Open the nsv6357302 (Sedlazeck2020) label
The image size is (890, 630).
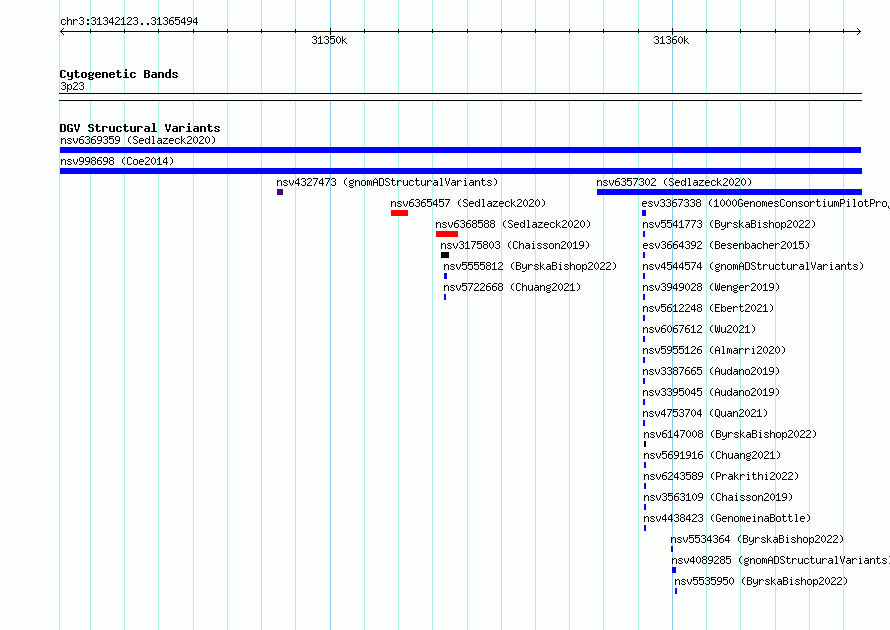(674, 182)
